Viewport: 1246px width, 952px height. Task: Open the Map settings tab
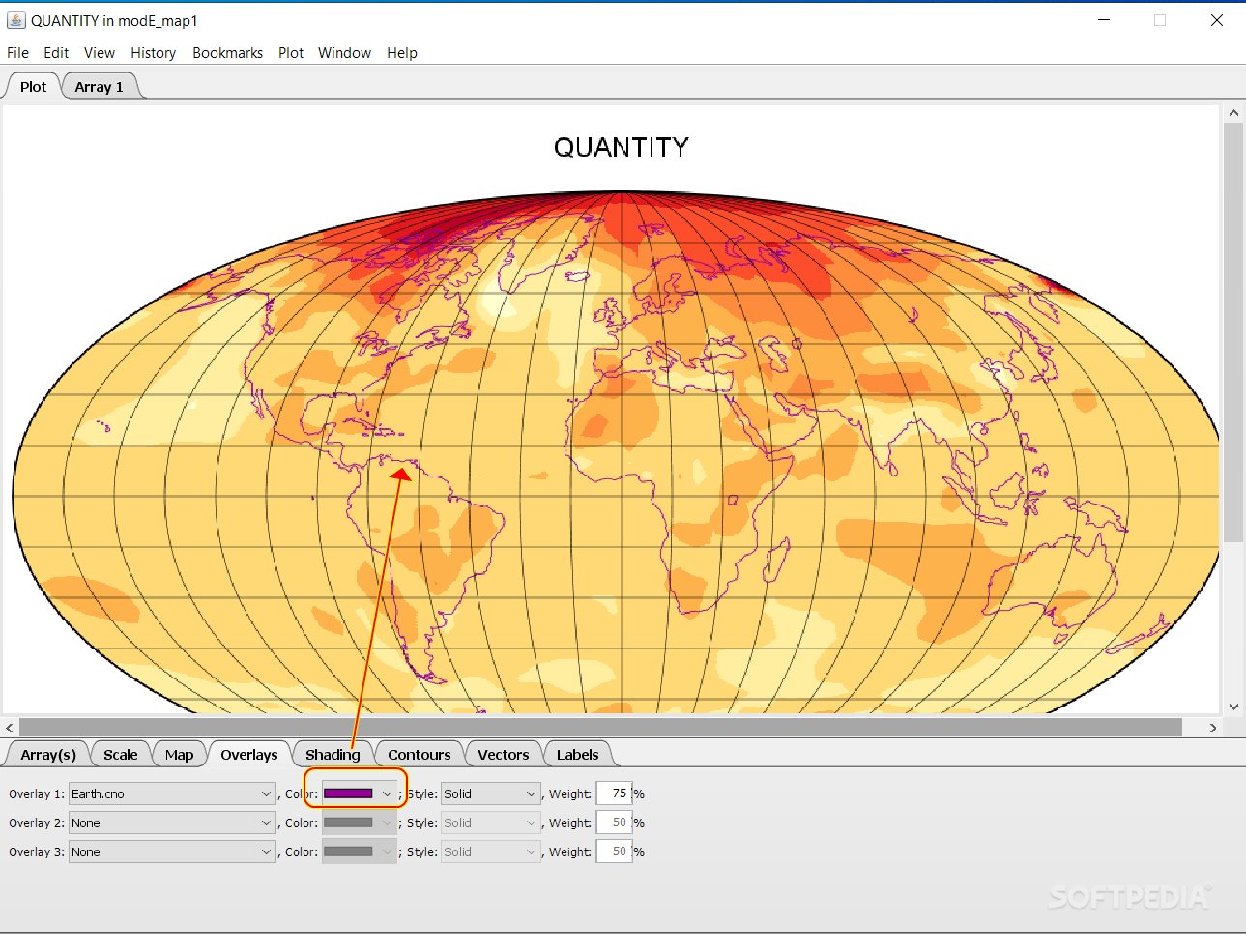179,754
